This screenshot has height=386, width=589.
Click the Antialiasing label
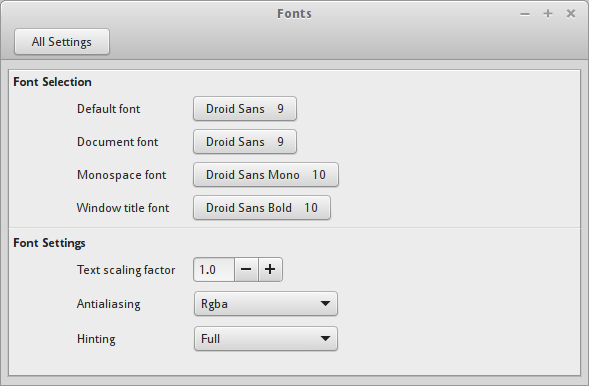tap(109, 304)
